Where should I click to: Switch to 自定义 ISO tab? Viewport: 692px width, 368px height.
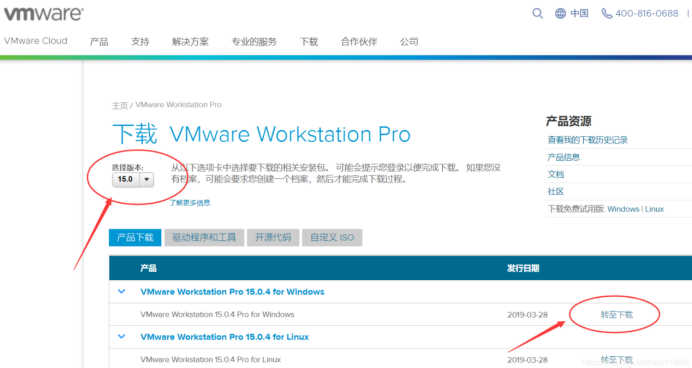[x=332, y=237]
